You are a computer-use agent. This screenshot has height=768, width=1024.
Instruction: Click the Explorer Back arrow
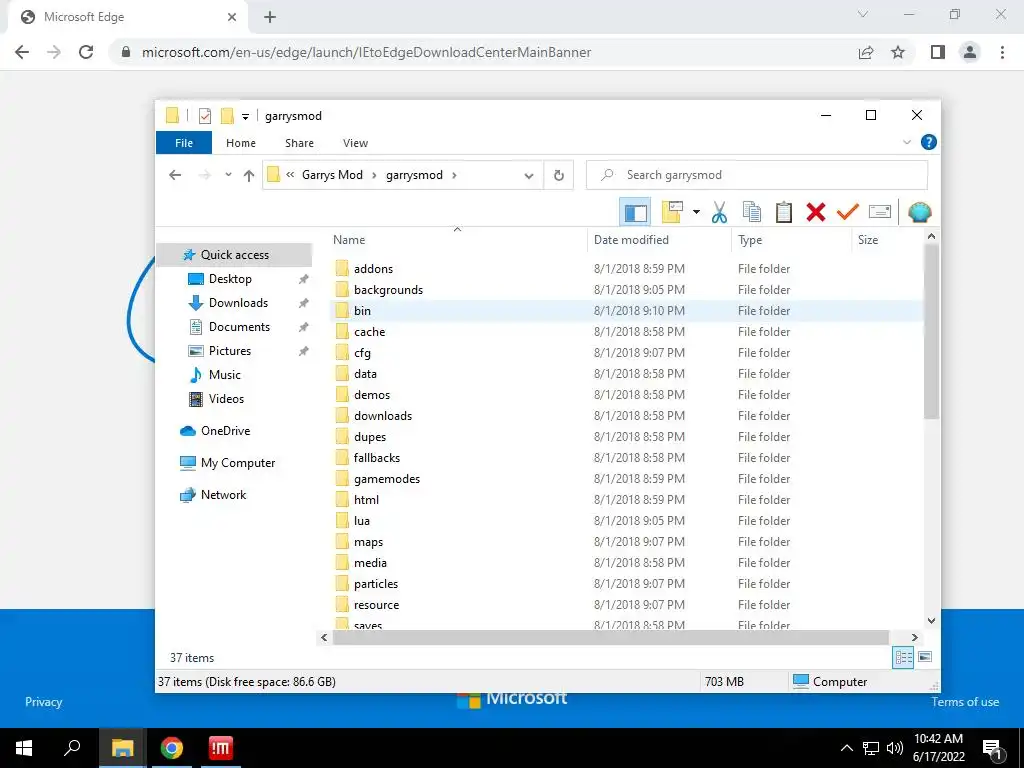pos(175,175)
